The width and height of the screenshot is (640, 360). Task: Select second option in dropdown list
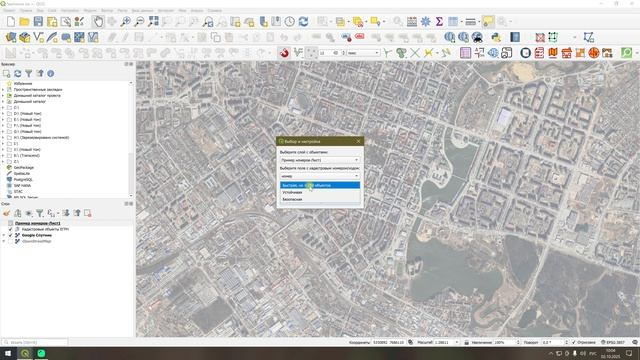tap(320, 192)
